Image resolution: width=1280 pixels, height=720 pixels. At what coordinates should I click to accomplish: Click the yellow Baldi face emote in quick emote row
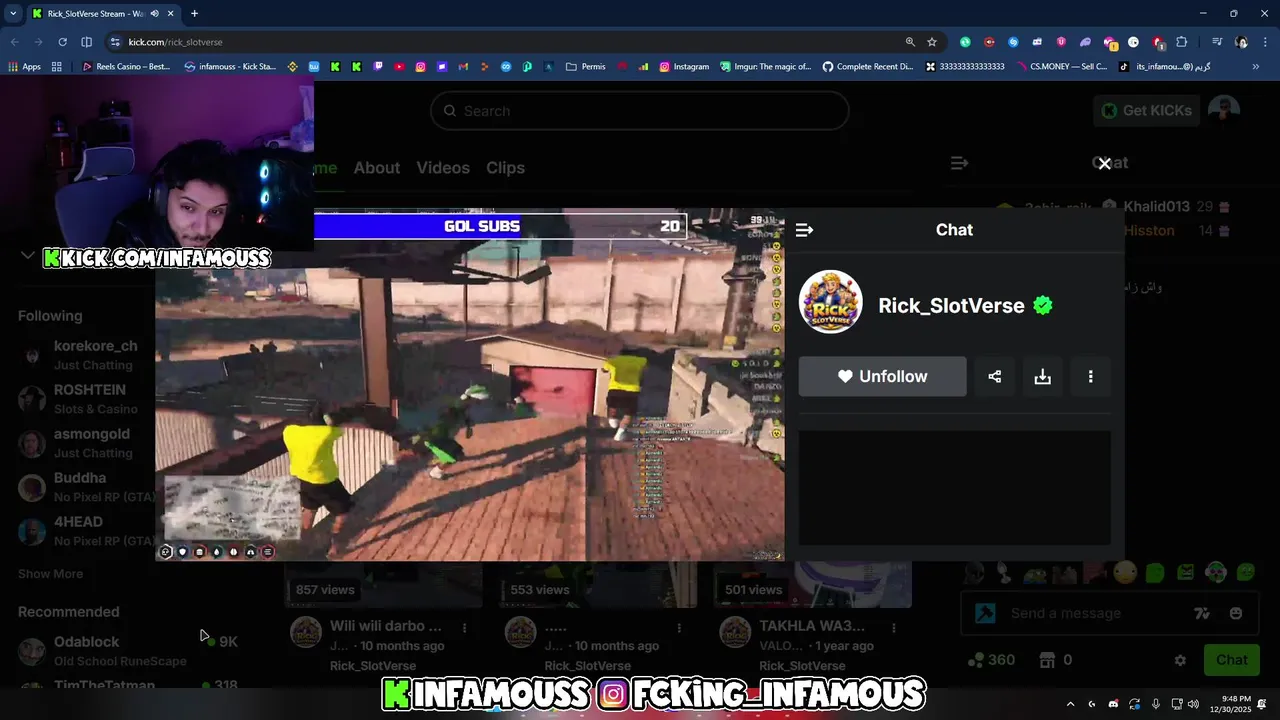(1125, 573)
